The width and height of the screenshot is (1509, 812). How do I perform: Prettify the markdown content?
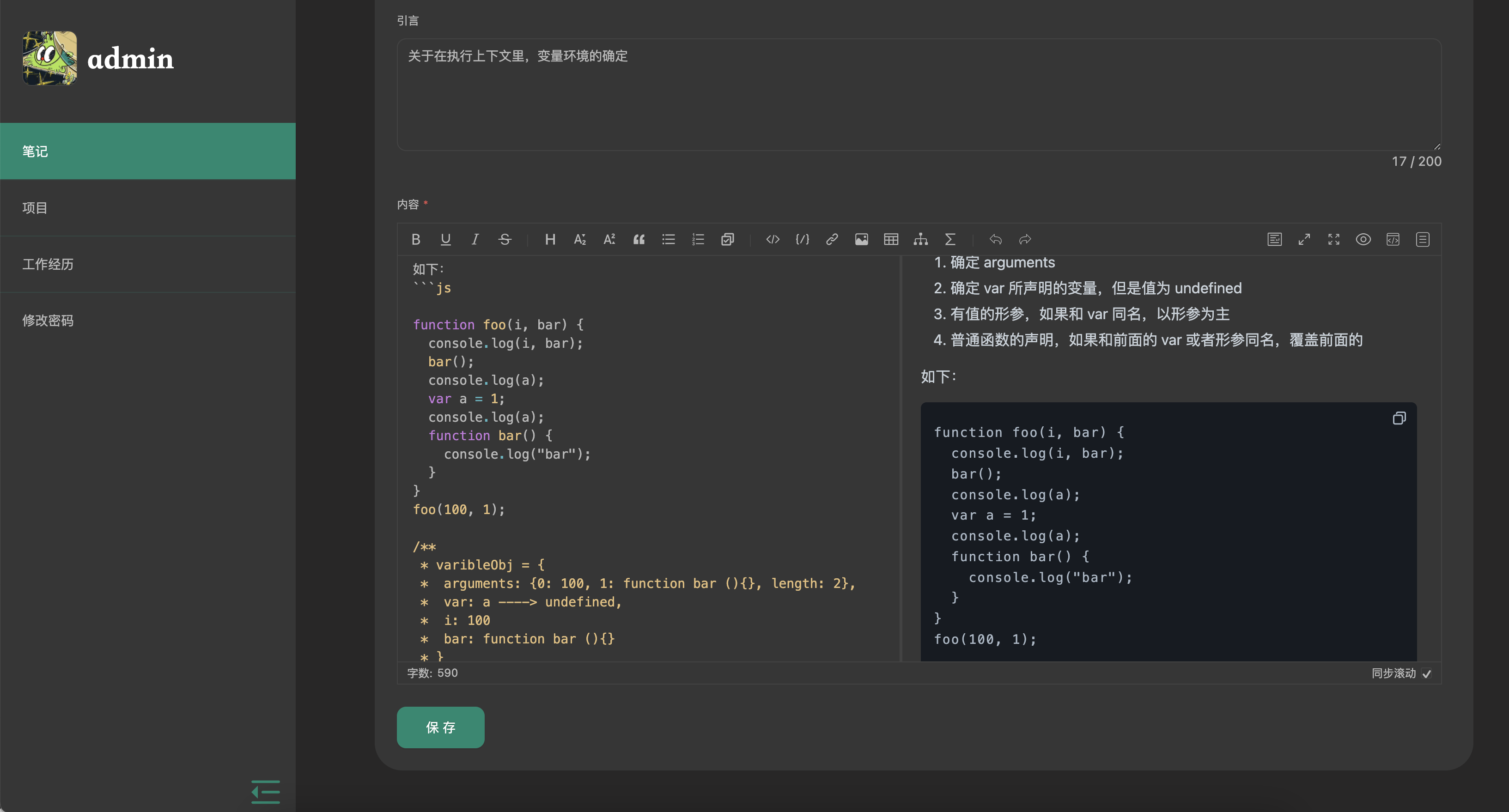(1275, 239)
